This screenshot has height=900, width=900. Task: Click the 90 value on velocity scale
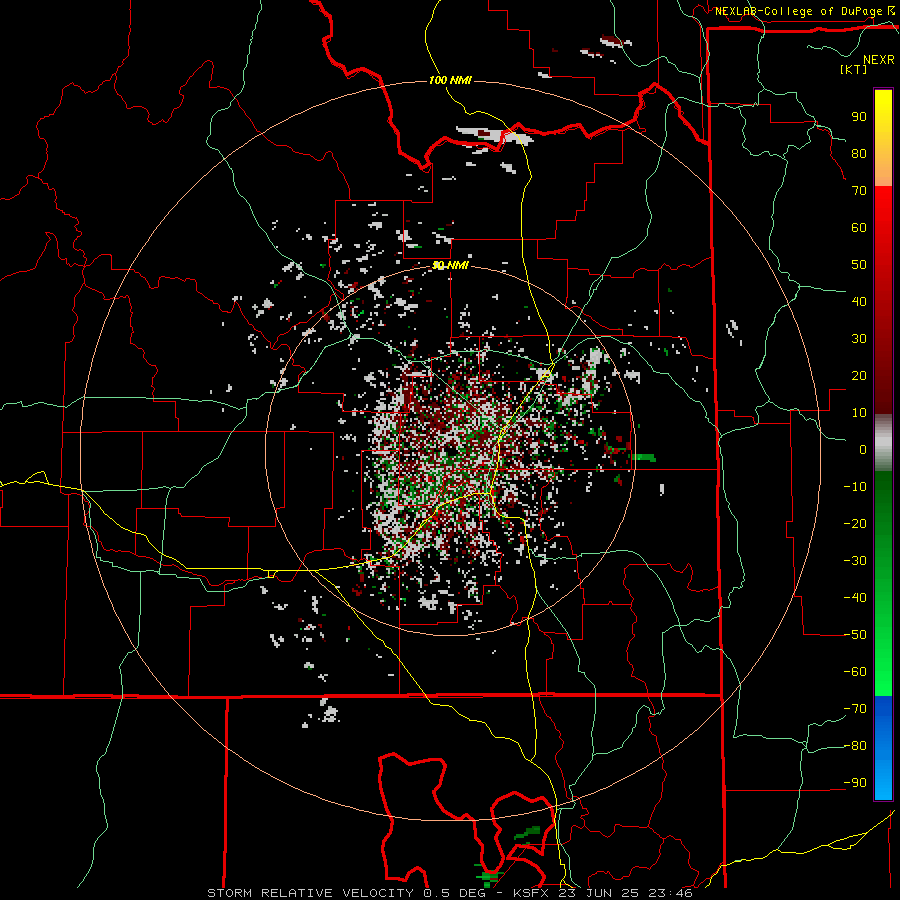859,117
